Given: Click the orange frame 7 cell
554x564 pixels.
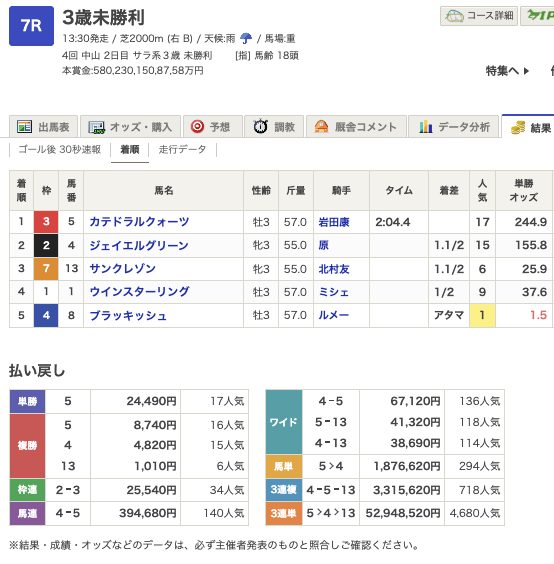Looking at the screenshot, I should click(46, 268).
